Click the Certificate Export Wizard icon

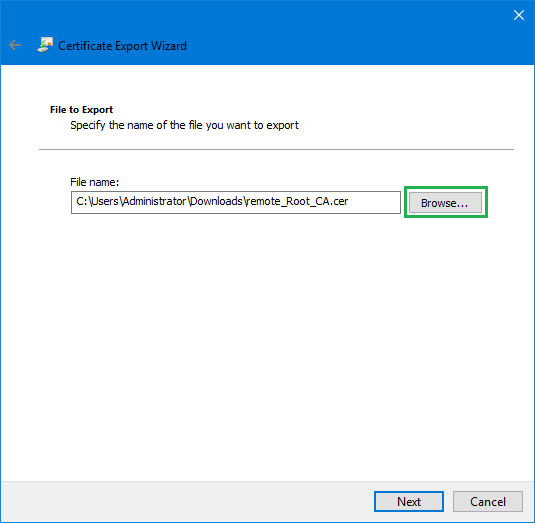[x=45, y=45]
